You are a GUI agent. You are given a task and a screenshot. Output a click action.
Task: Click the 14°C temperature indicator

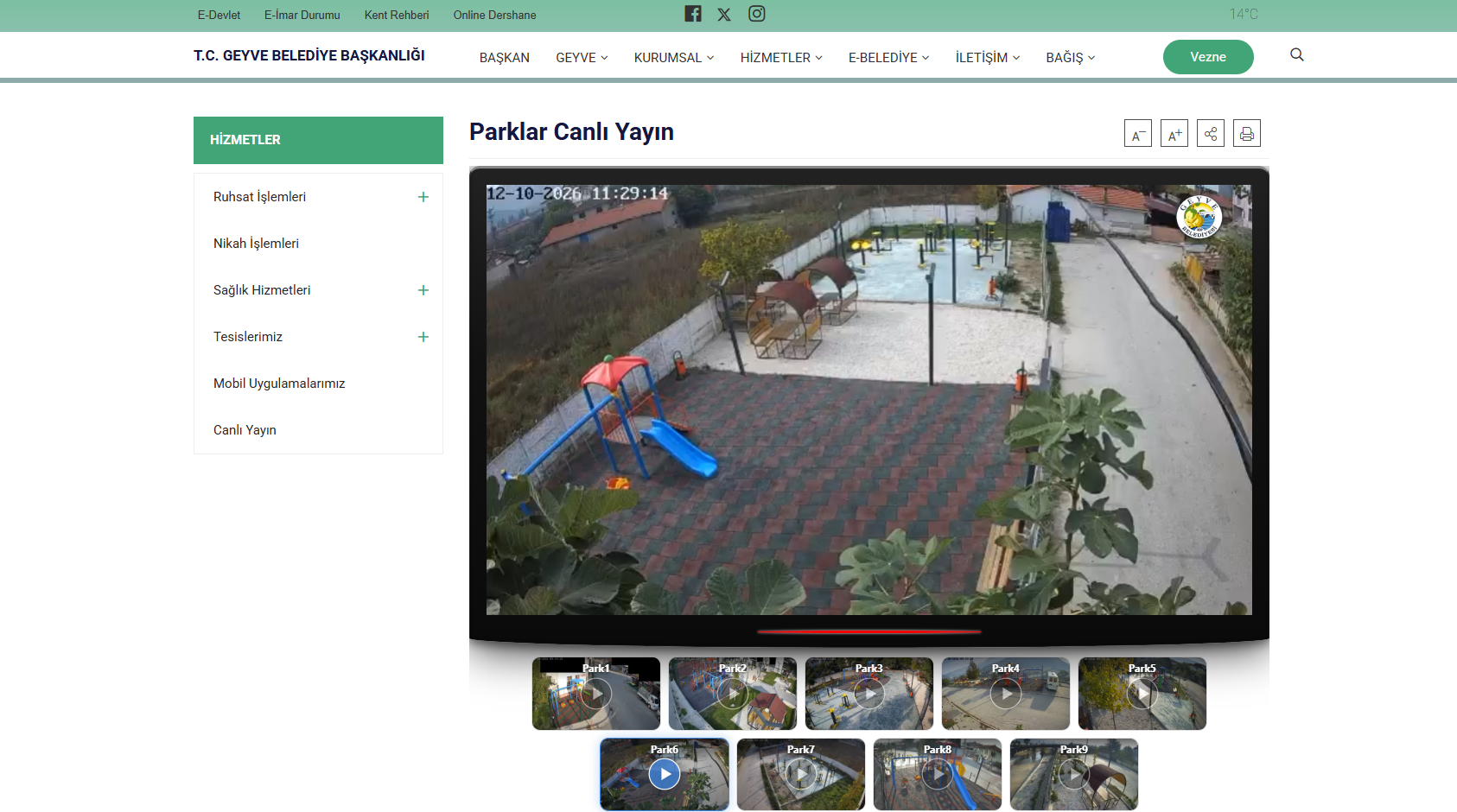point(1244,14)
